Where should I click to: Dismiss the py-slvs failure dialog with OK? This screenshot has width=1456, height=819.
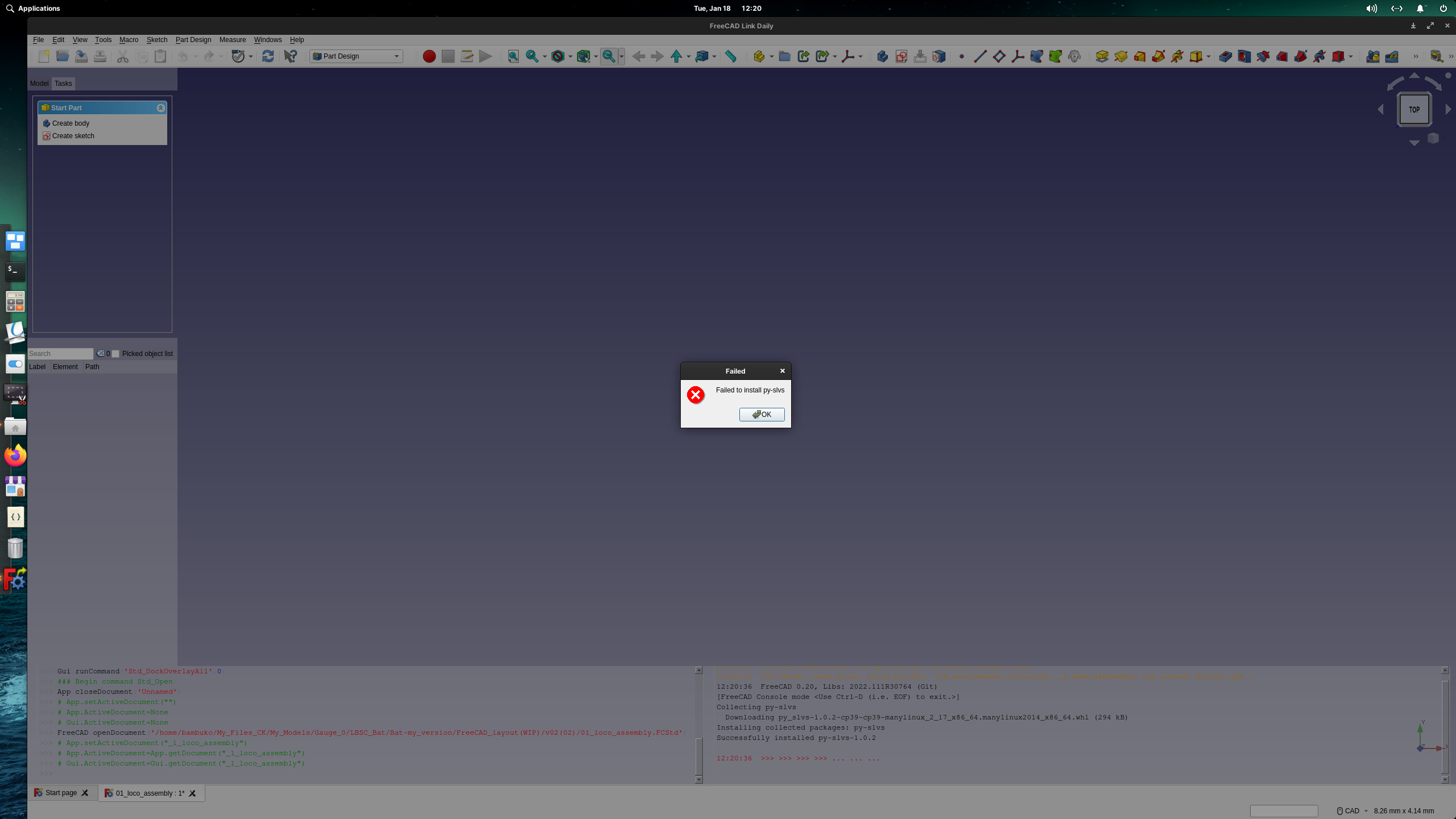762,414
